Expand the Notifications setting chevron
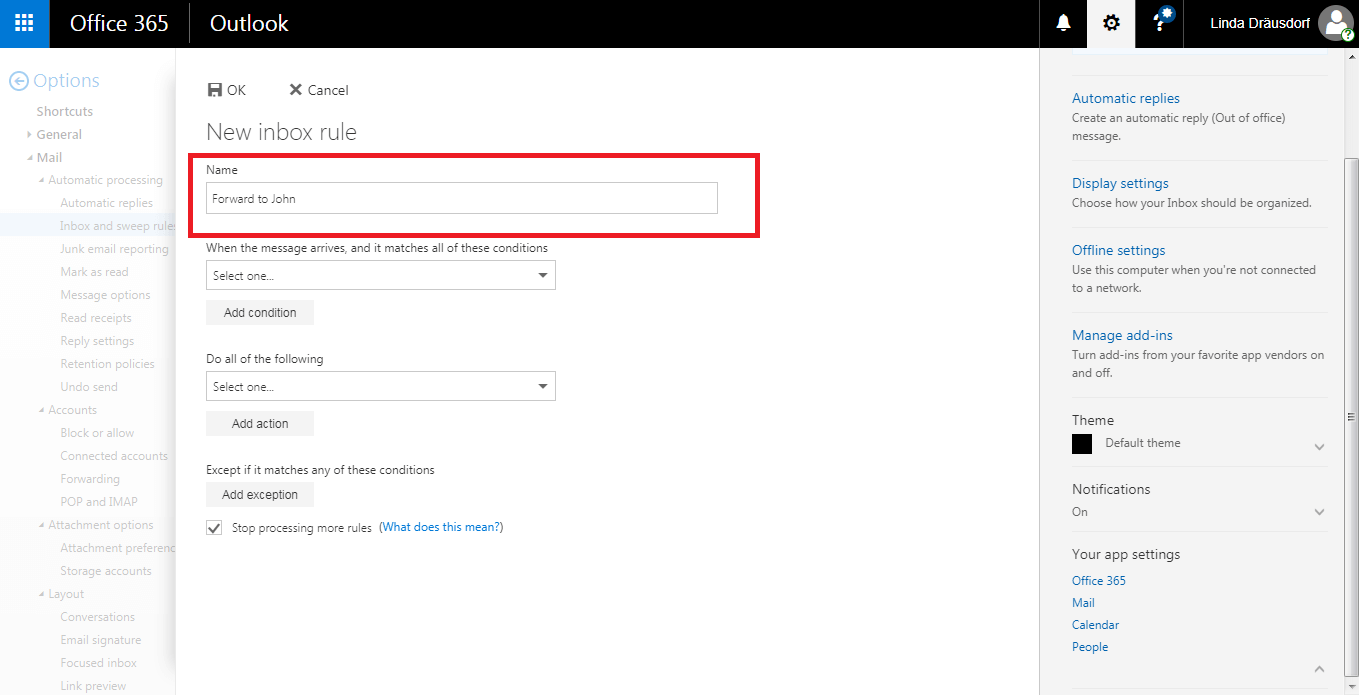The width and height of the screenshot is (1359, 695). 1319,512
